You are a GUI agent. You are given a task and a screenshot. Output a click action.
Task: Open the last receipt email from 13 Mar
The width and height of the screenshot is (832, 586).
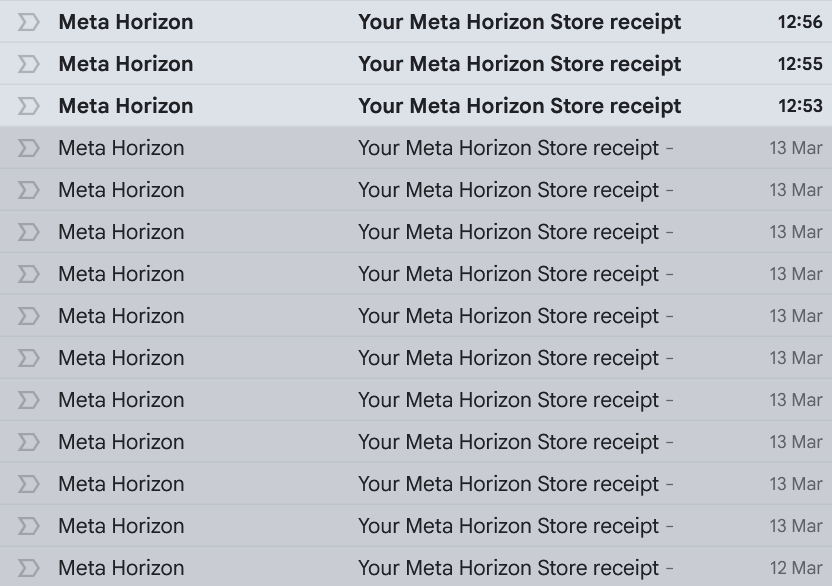pyautogui.click(x=508, y=526)
